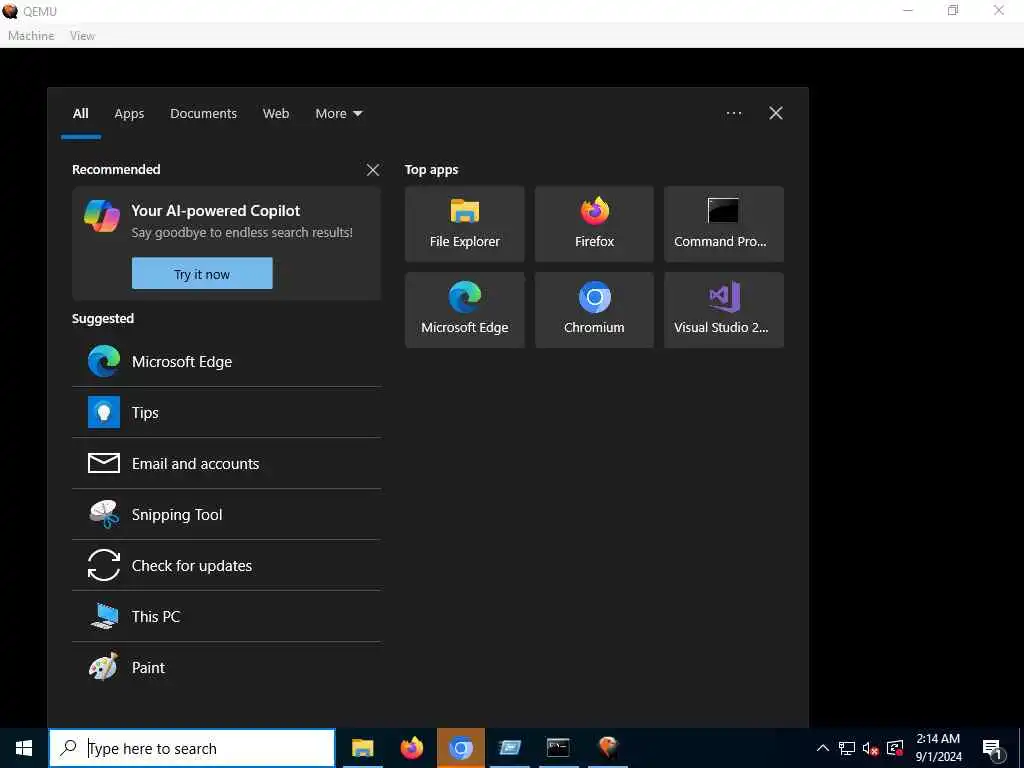Close the search panel
The width and height of the screenshot is (1024, 768).
point(776,113)
